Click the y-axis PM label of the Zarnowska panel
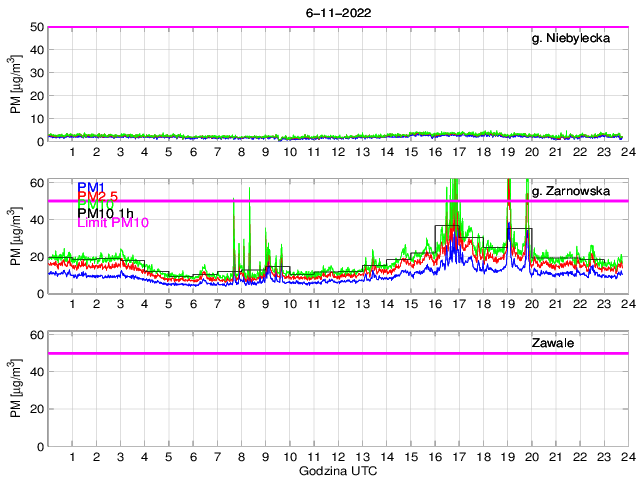 (x=18, y=236)
